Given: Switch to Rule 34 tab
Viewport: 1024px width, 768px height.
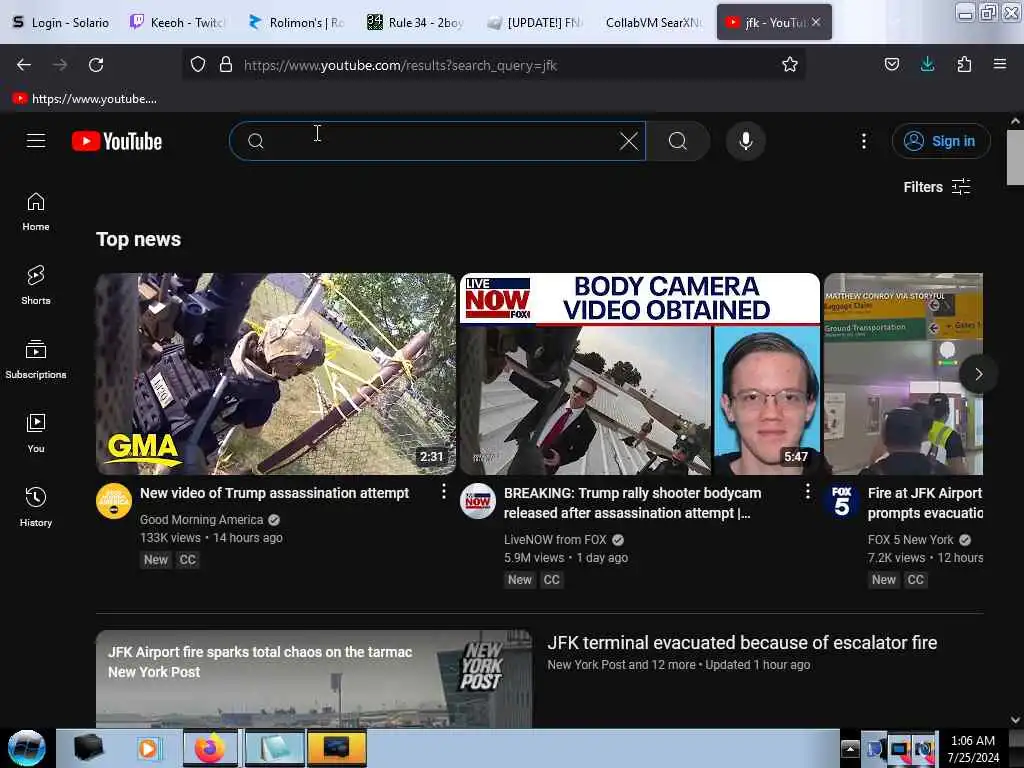Looking at the screenshot, I should pos(415,22).
